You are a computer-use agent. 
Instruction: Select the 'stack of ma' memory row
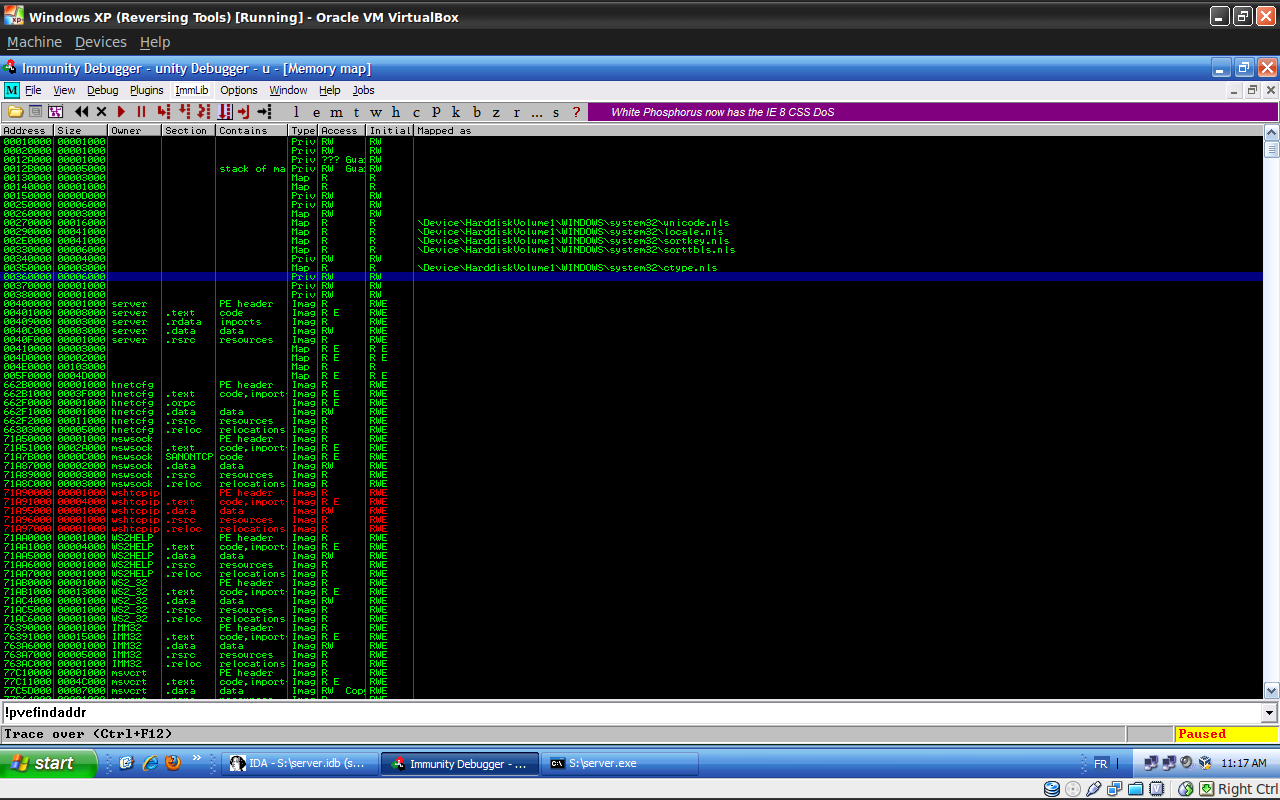[631, 169]
